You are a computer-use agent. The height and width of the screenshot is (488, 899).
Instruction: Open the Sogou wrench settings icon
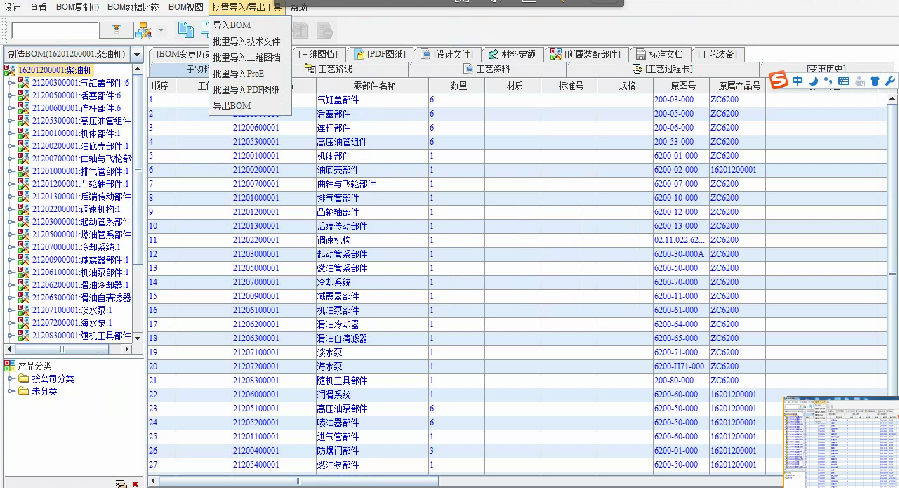890,81
